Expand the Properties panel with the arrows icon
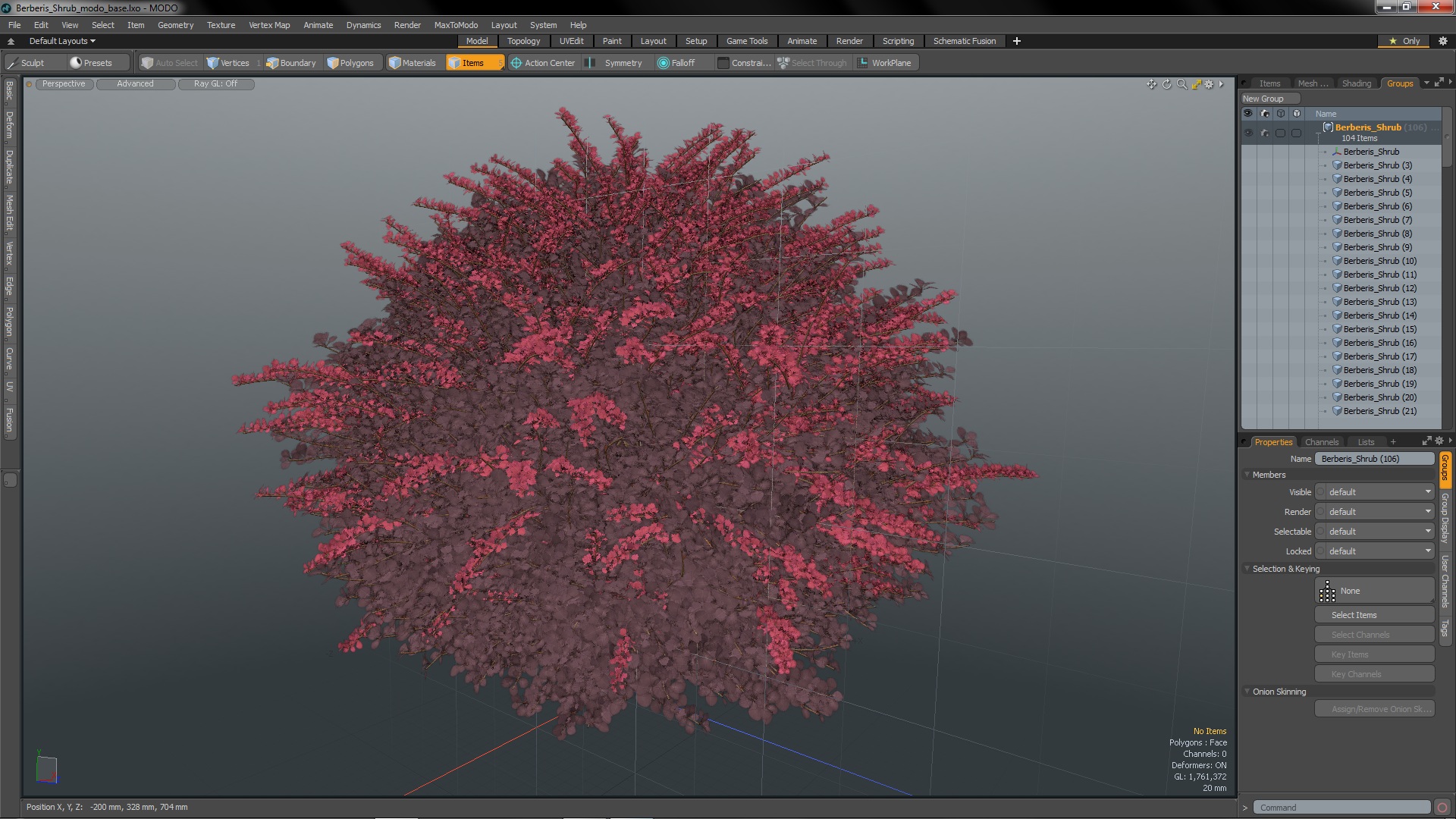The height and width of the screenshot is (819, 1456). tap(1426, 441)
